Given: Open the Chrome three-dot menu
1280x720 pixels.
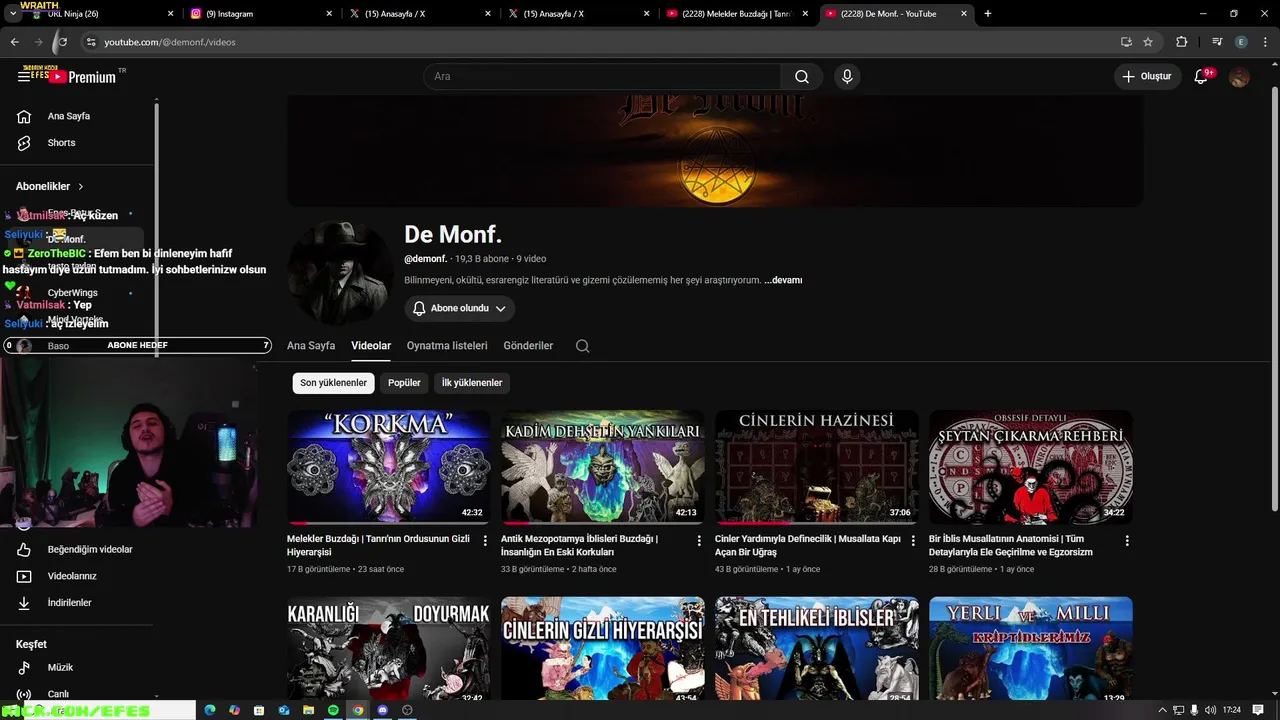Looking at the screenshot, I should [x=1264, y=42].
